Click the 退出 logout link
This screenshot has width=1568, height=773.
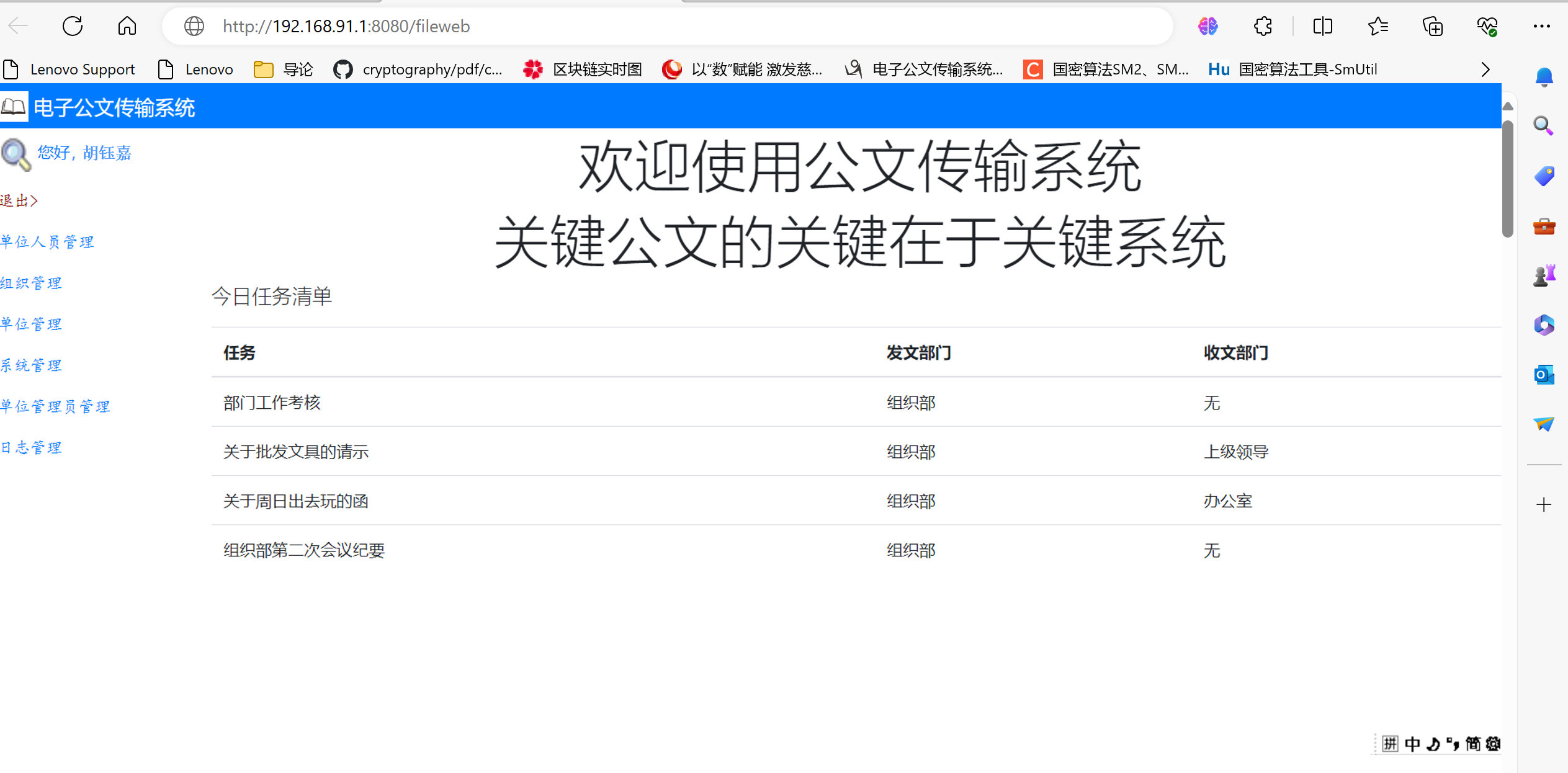click(x=19, y=200)
